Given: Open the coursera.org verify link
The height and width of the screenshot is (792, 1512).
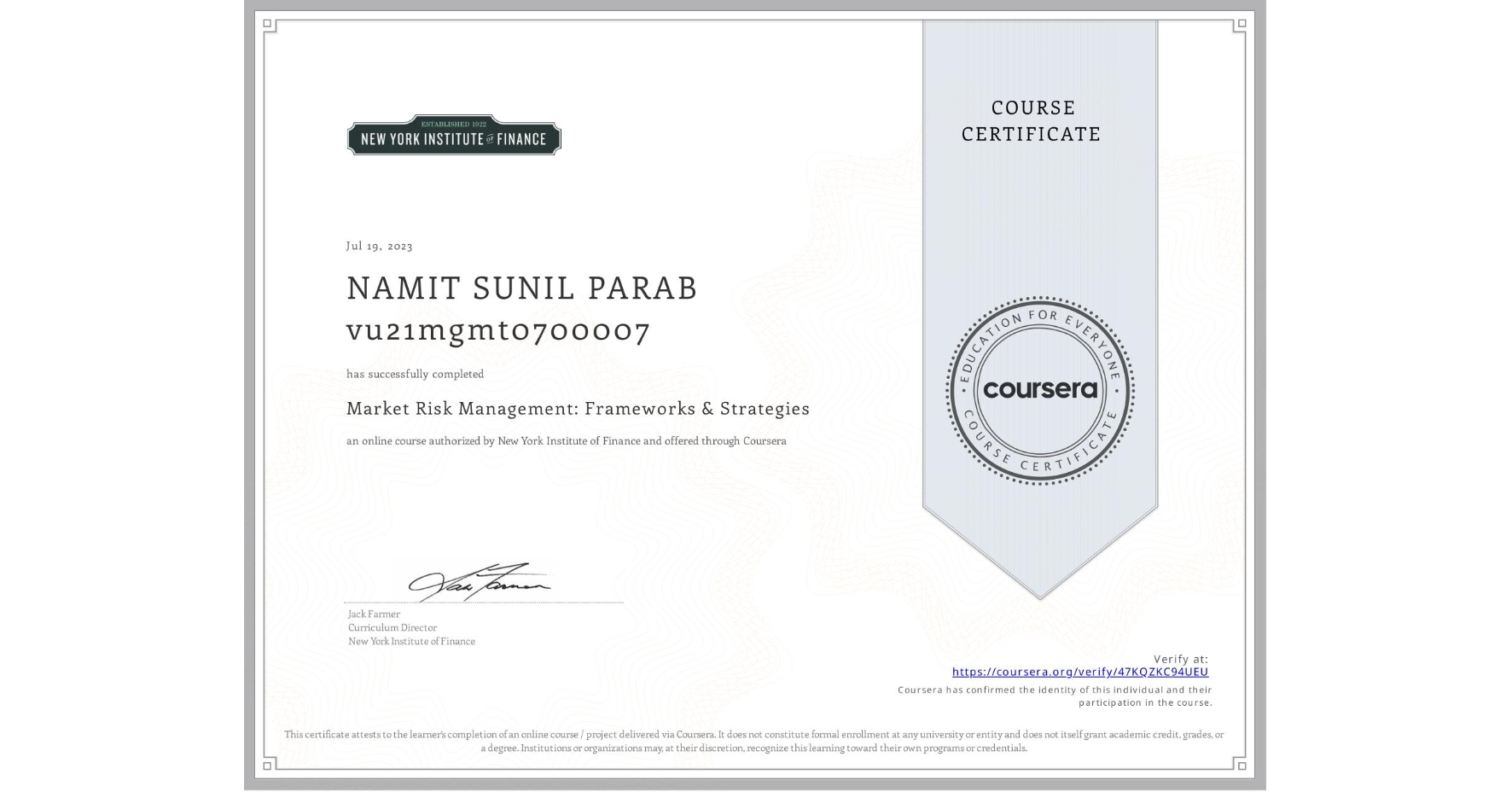Looking at the screenshot, I should click(x=1079, y=672).
